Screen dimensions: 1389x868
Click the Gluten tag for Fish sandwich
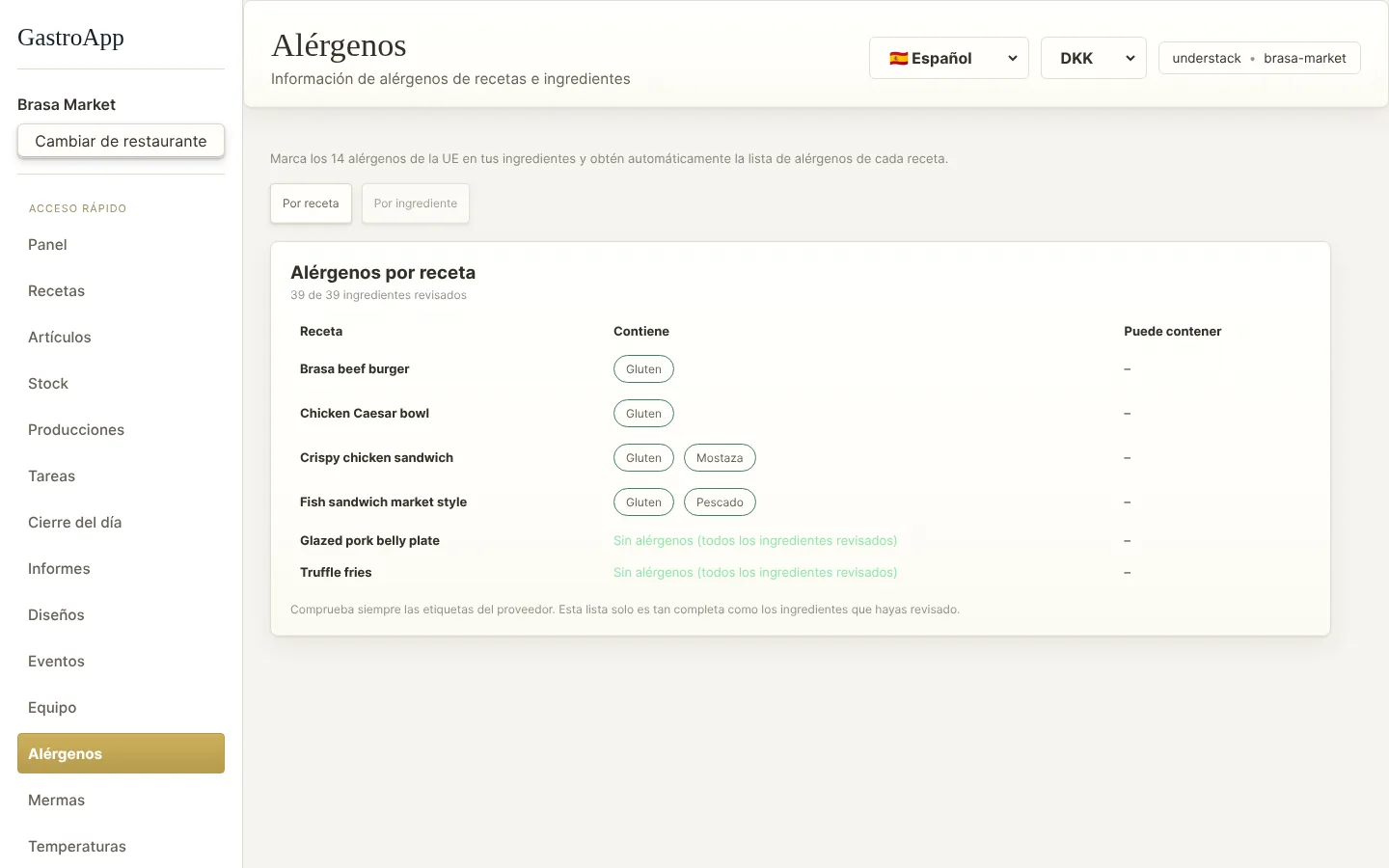(643, 502)
